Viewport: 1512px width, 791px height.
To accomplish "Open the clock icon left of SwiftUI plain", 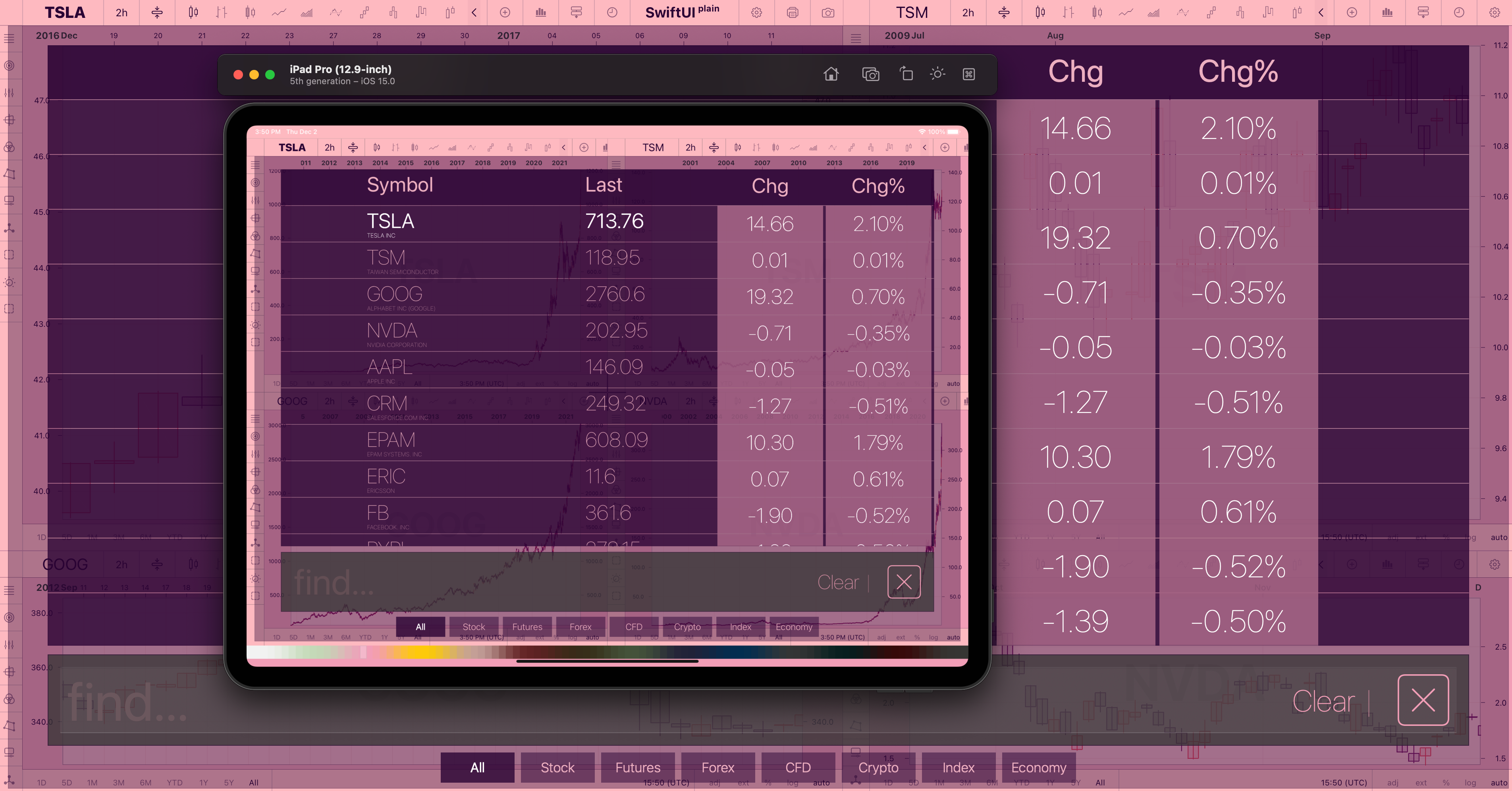I will coord(611,12).
